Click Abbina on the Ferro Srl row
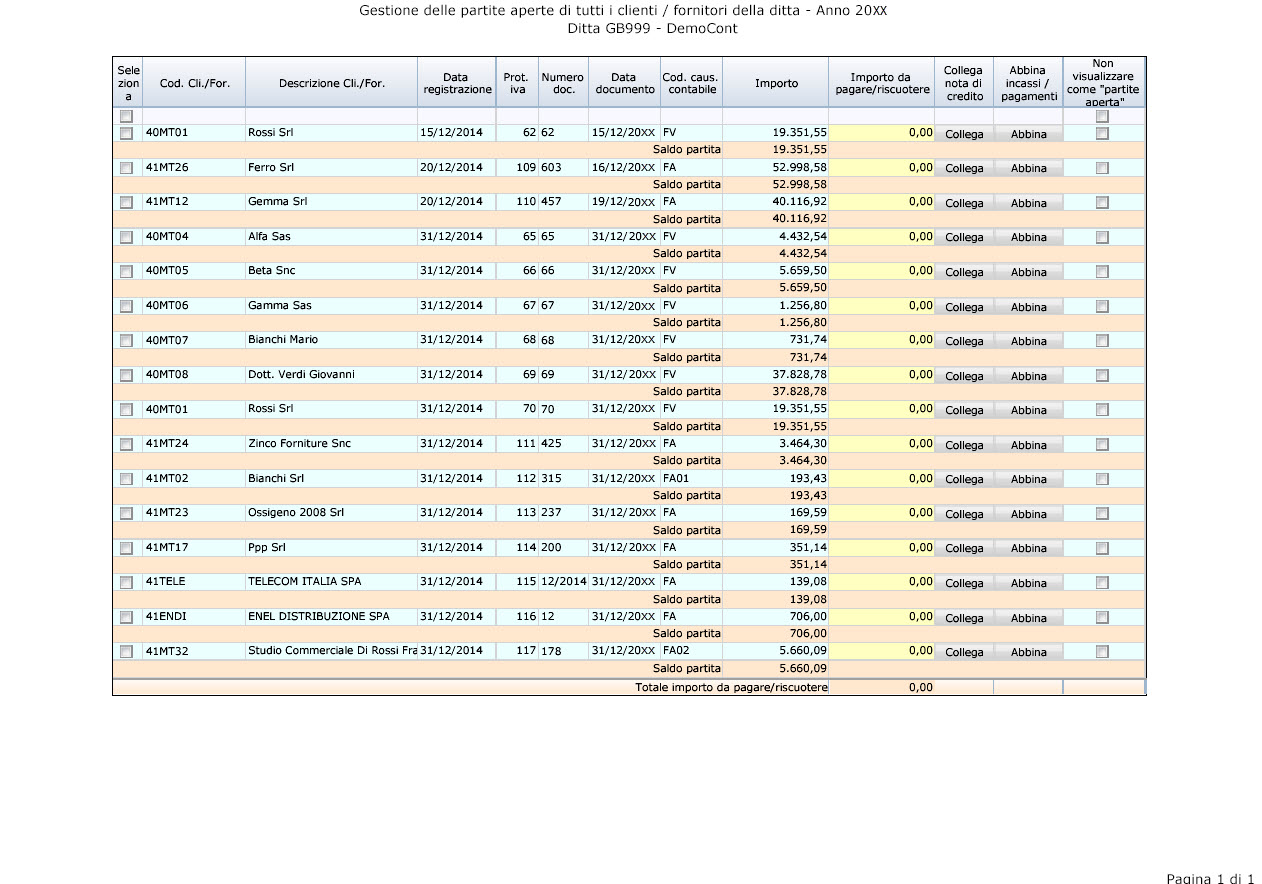Viewport: 1262px width, 884px height. click(x=1028, y=168)
